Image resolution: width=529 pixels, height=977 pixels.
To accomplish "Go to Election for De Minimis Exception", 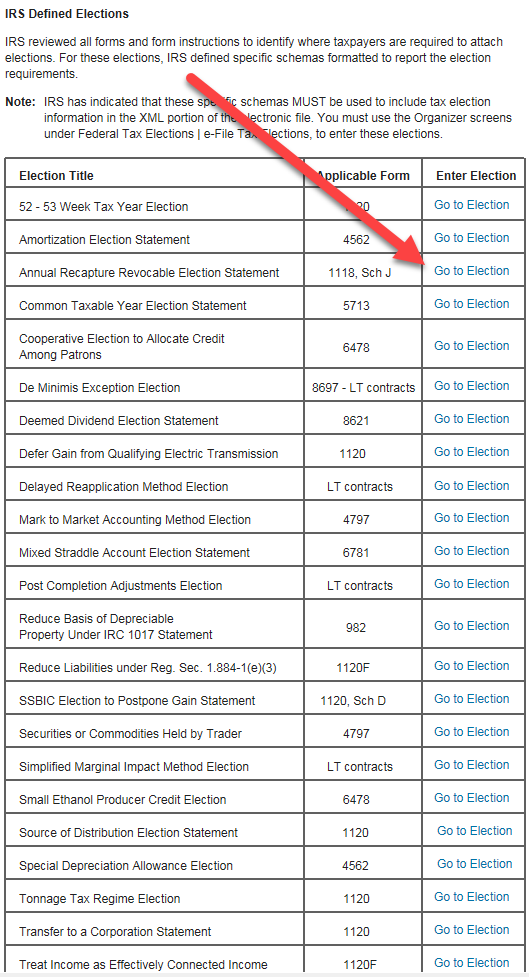I will (472, 386).
